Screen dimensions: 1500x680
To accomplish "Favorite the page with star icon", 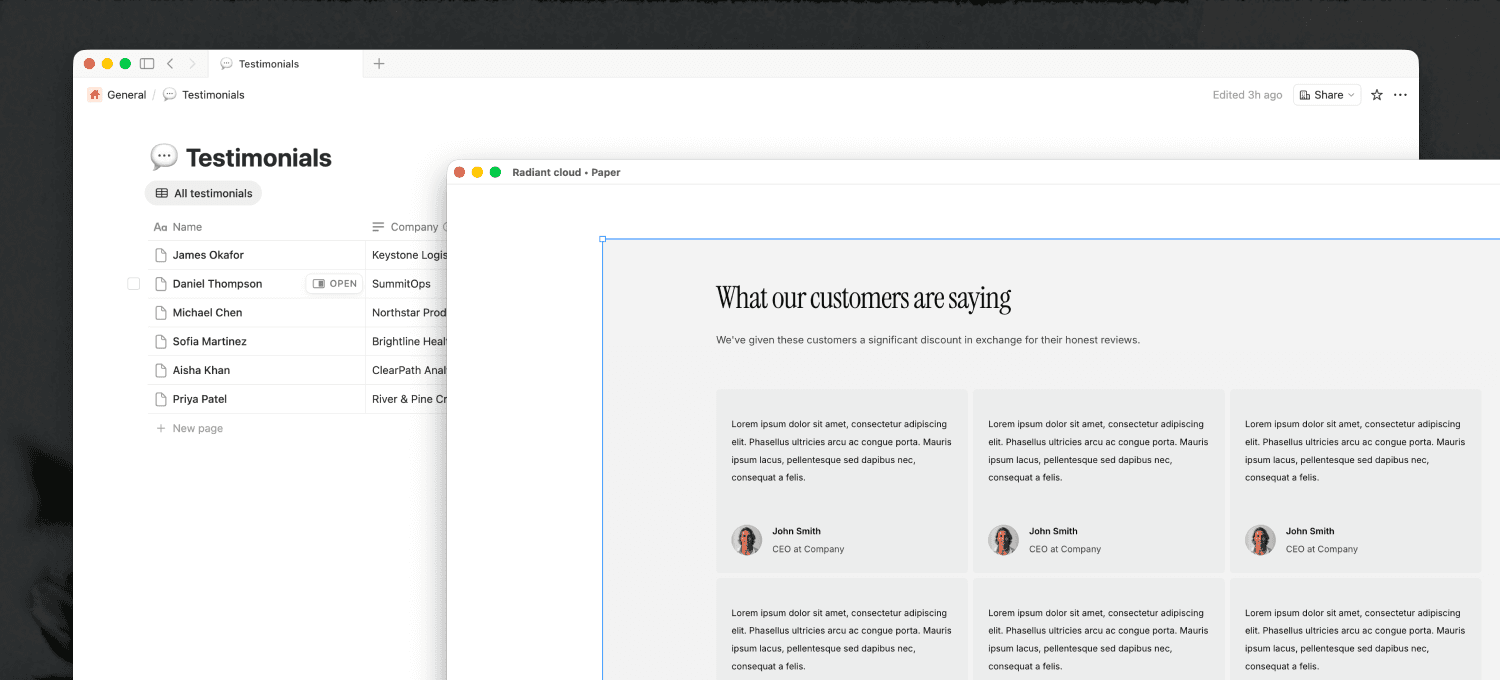I will point(1377,95).
